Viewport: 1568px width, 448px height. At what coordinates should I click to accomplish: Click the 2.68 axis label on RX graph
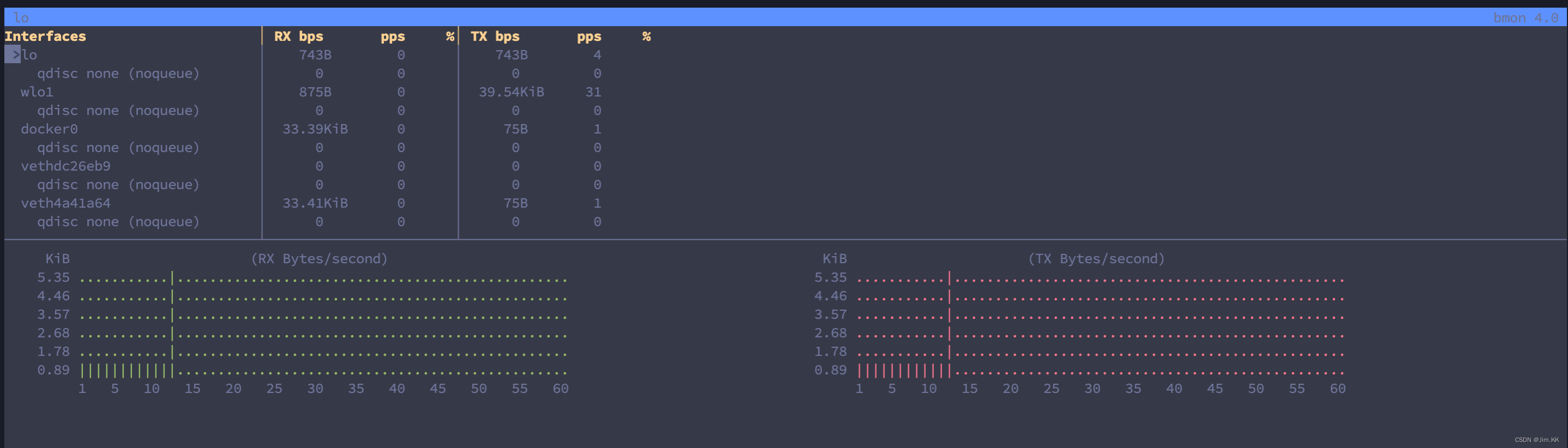(x=53, y=333)
